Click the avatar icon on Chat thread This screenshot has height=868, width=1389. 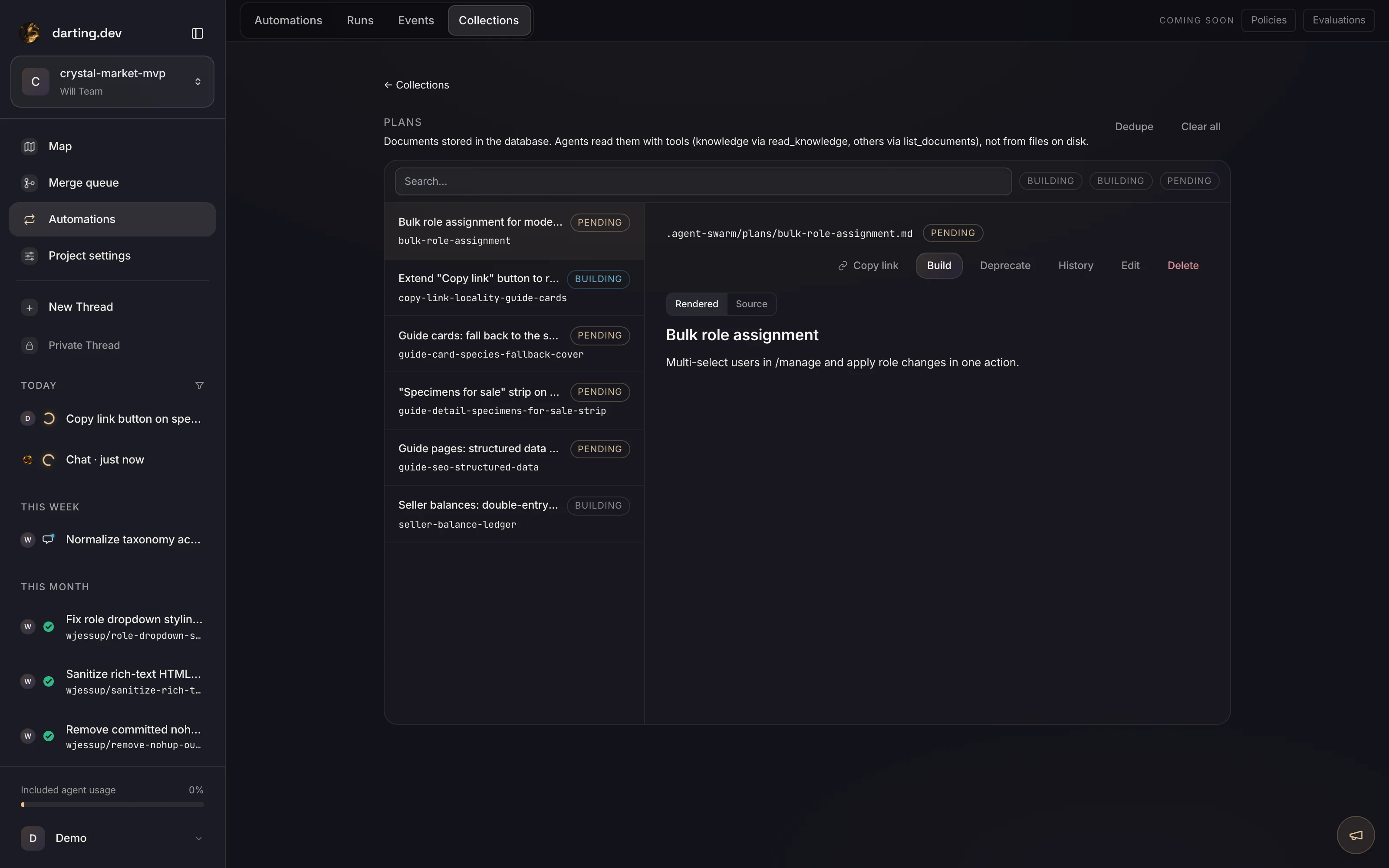coord(27,460)
